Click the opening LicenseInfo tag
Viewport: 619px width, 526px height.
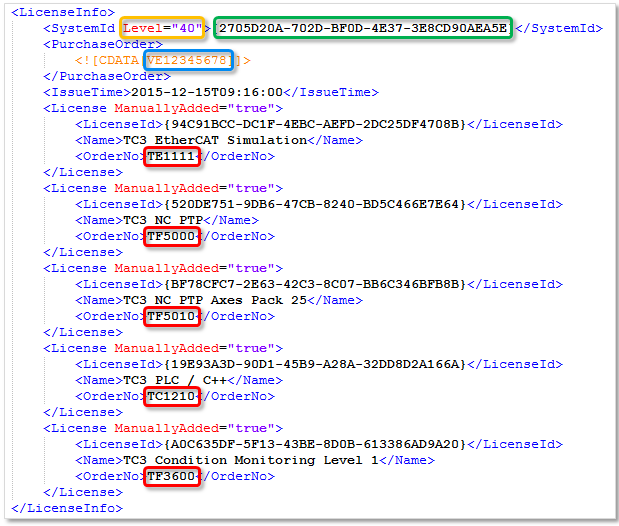click(x=63, y=12)
